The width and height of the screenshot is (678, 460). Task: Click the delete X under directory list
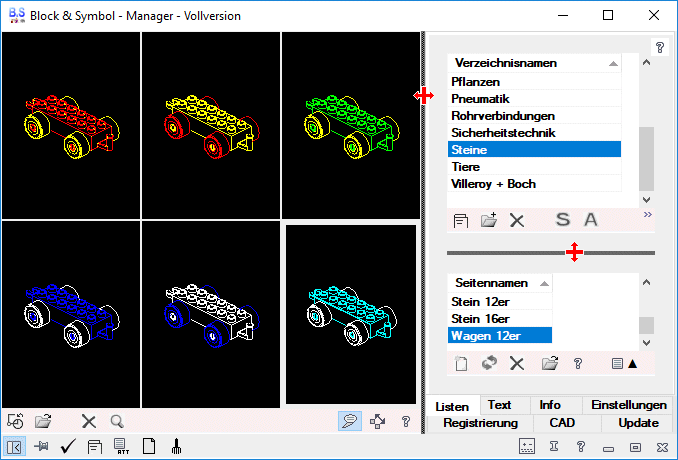click(x=517, y=220)
